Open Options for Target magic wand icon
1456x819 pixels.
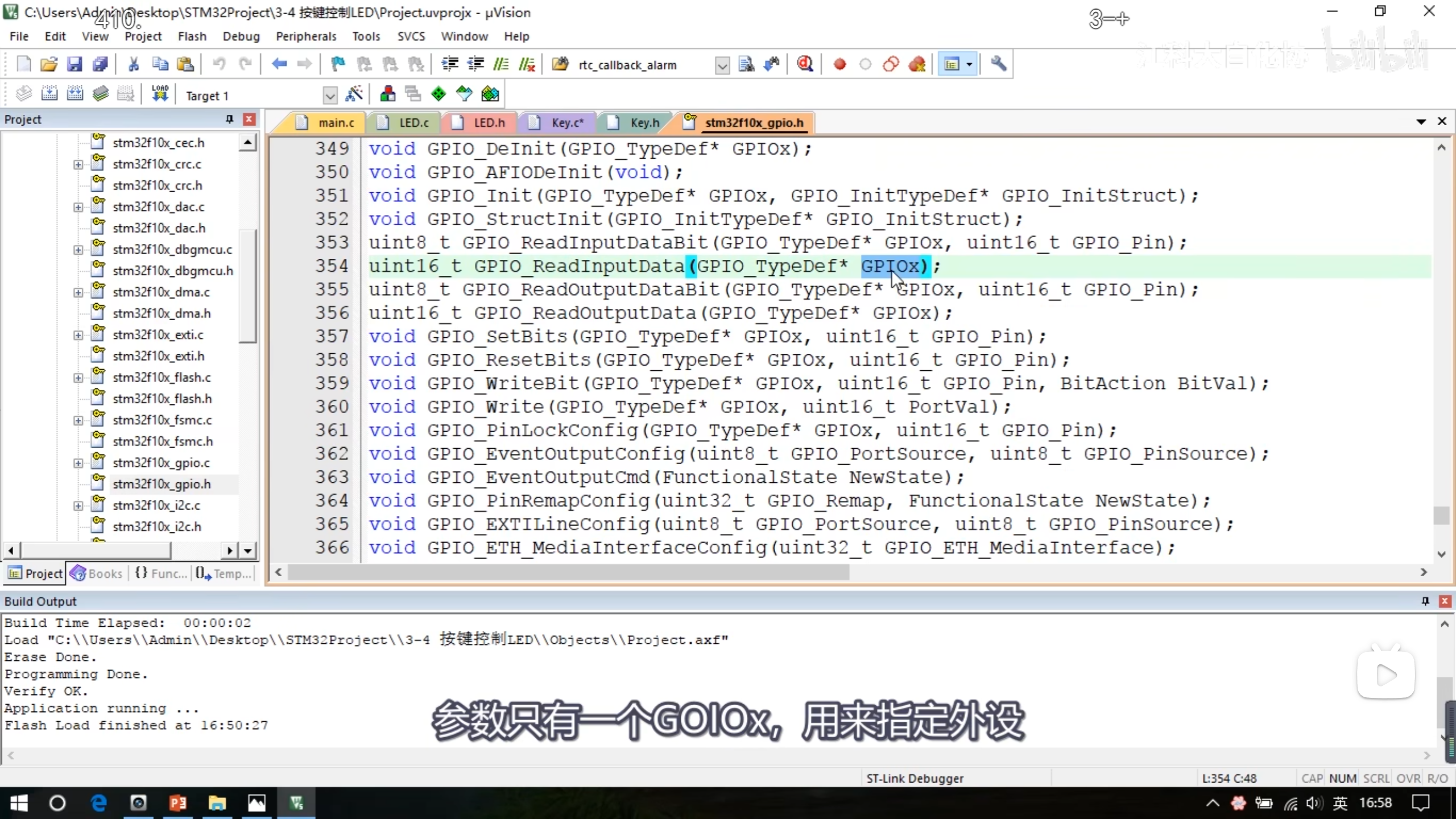pos(354,94)
